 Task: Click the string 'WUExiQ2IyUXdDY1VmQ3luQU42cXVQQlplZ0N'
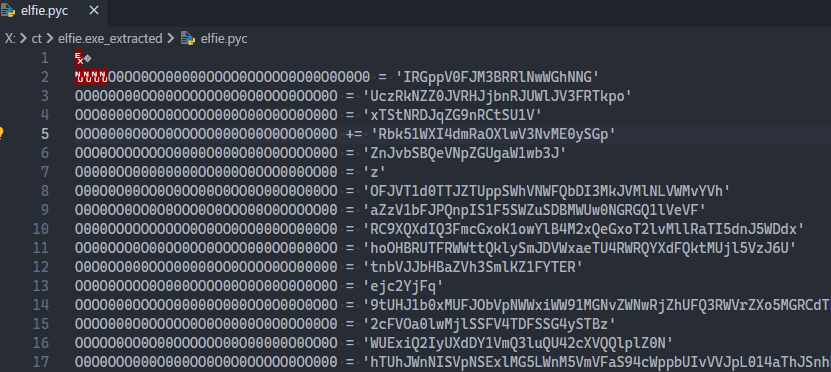[518, 343]
